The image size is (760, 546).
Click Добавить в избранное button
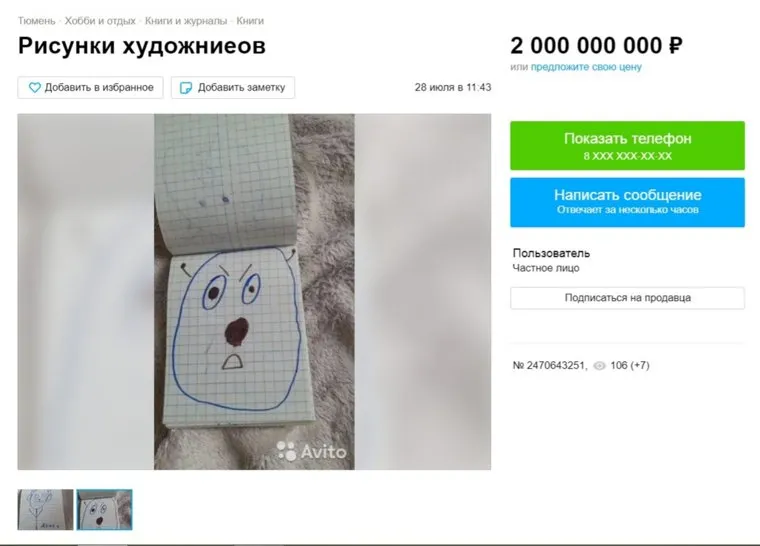click(x=91, y=88)
